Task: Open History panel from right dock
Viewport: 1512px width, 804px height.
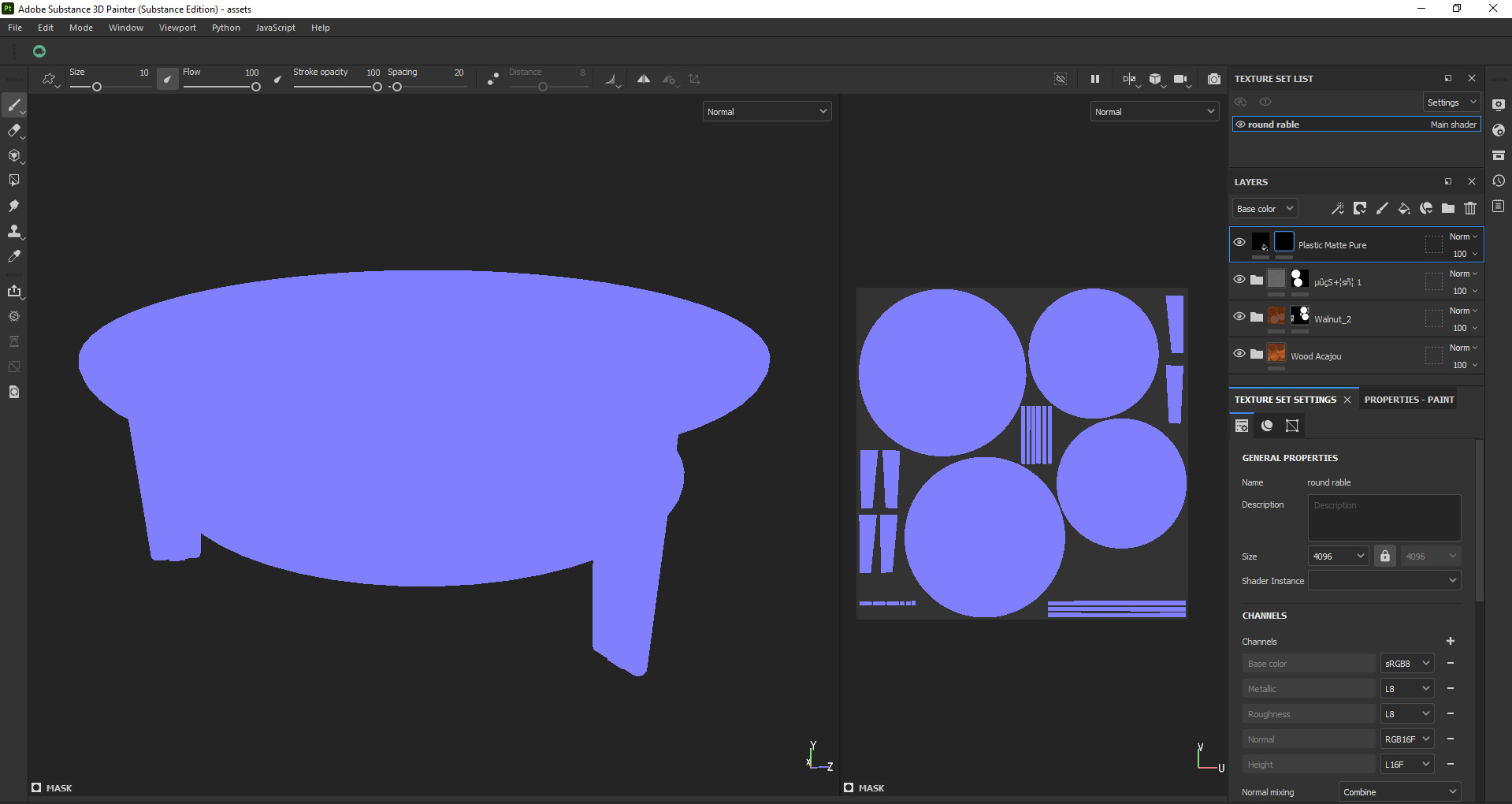Action: (x=1499, y=181)
